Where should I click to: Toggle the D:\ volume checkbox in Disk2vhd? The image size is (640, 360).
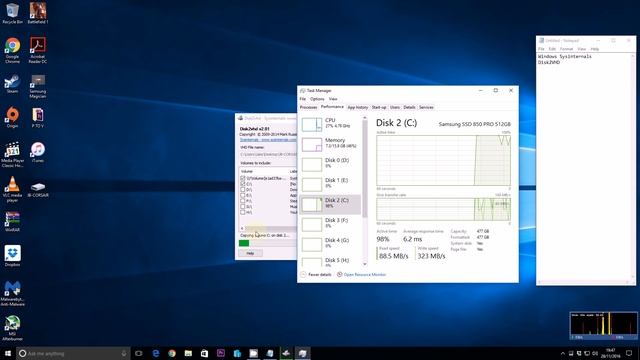[x=243, y=190]
